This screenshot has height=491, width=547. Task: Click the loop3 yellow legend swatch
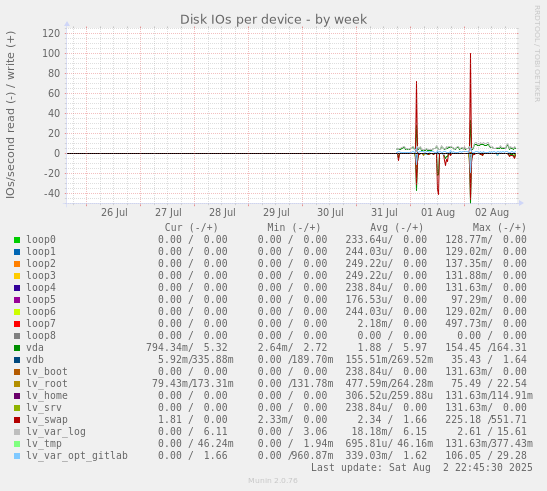[x=17, y=276]
